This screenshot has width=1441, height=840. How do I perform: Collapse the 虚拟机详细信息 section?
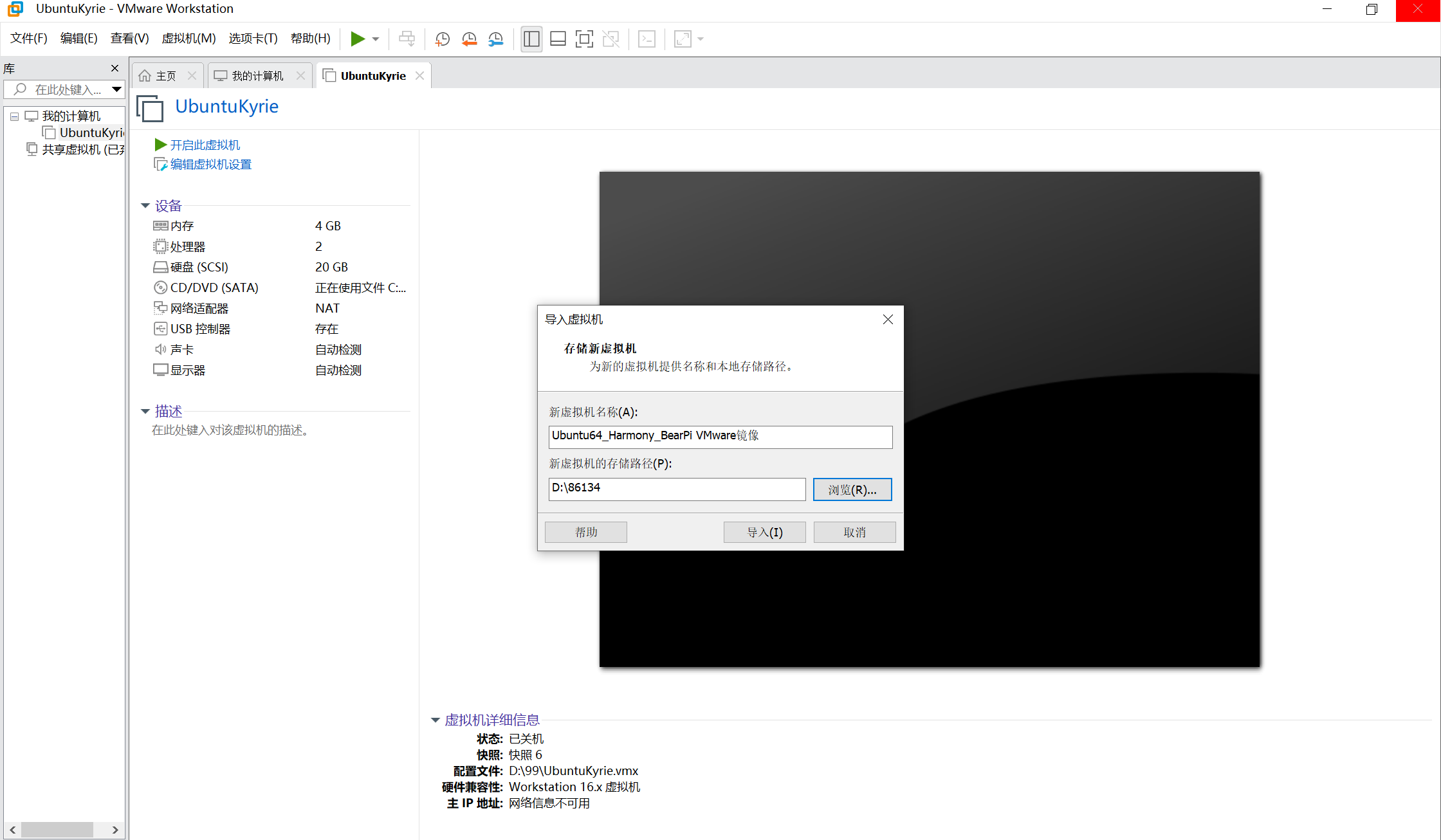(436, 720)
